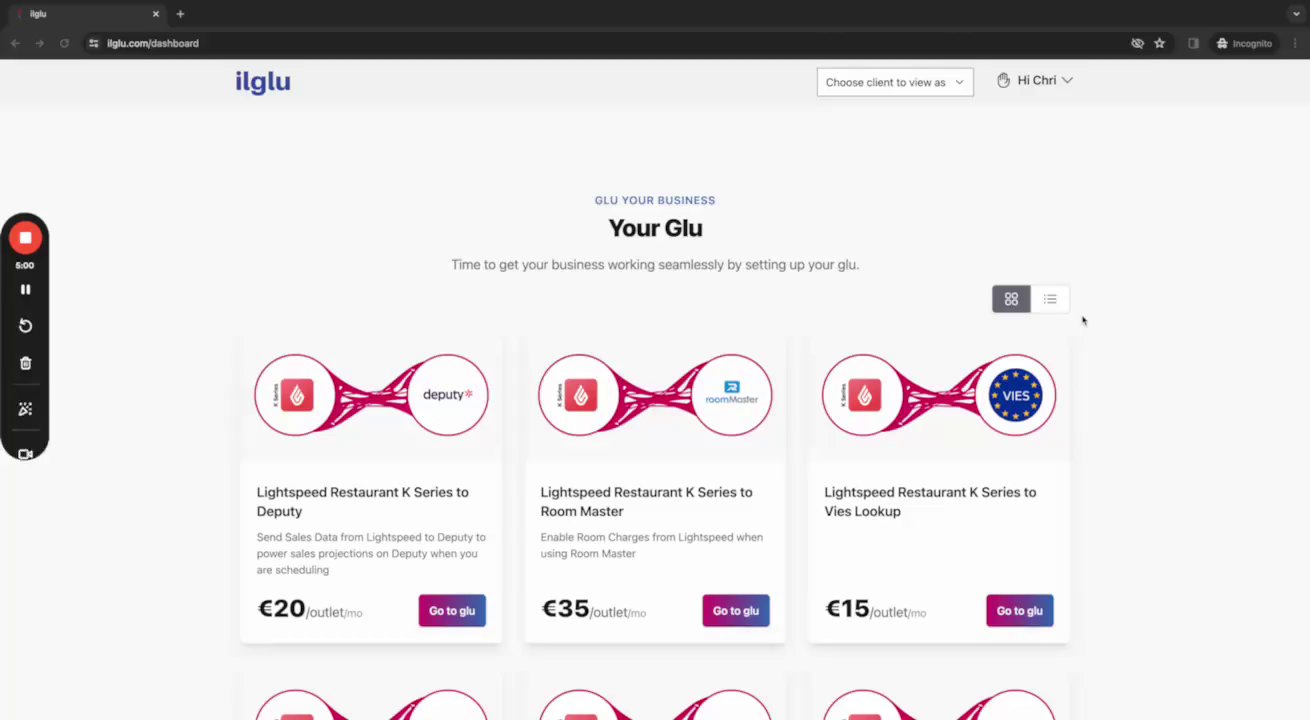Toggle the camera icon in the recorder
The height and width of the screenshot is (720, 1310).
pos(25,454)
